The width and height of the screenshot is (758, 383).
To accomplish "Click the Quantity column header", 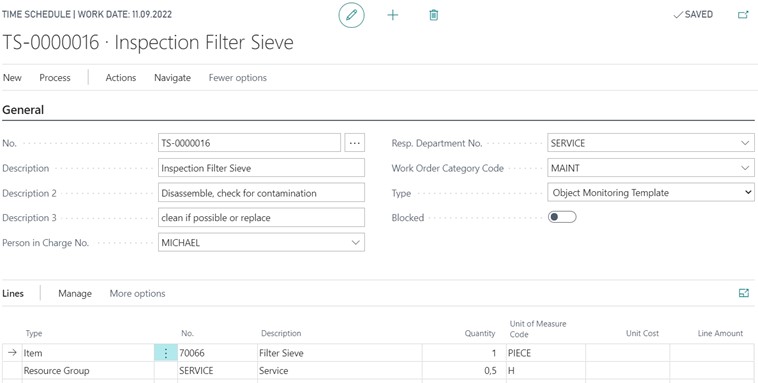I will click(x=480, y=333).
